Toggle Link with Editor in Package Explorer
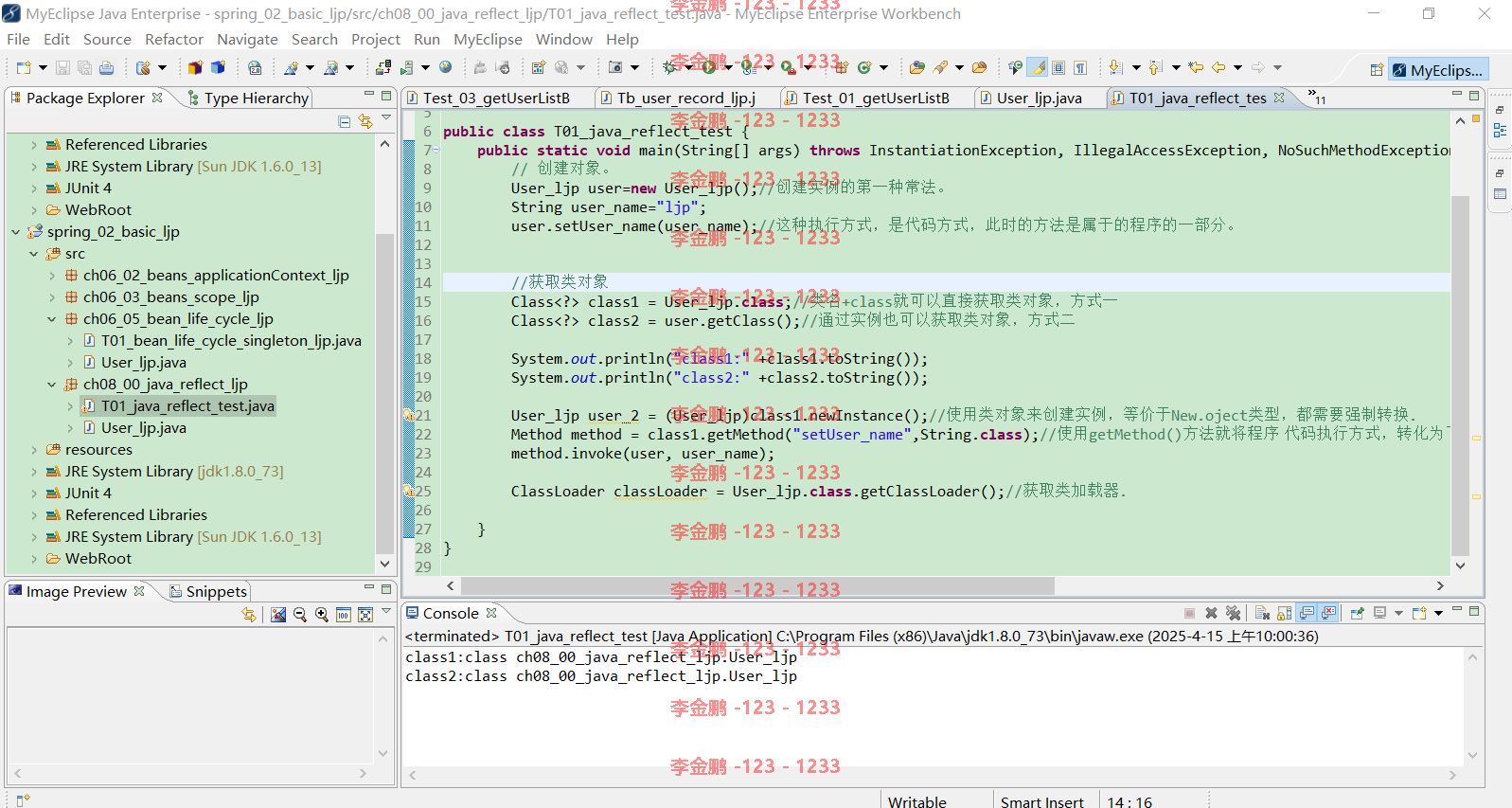The width and height of the screenshot is (1512, 808). tap(365, 121)
